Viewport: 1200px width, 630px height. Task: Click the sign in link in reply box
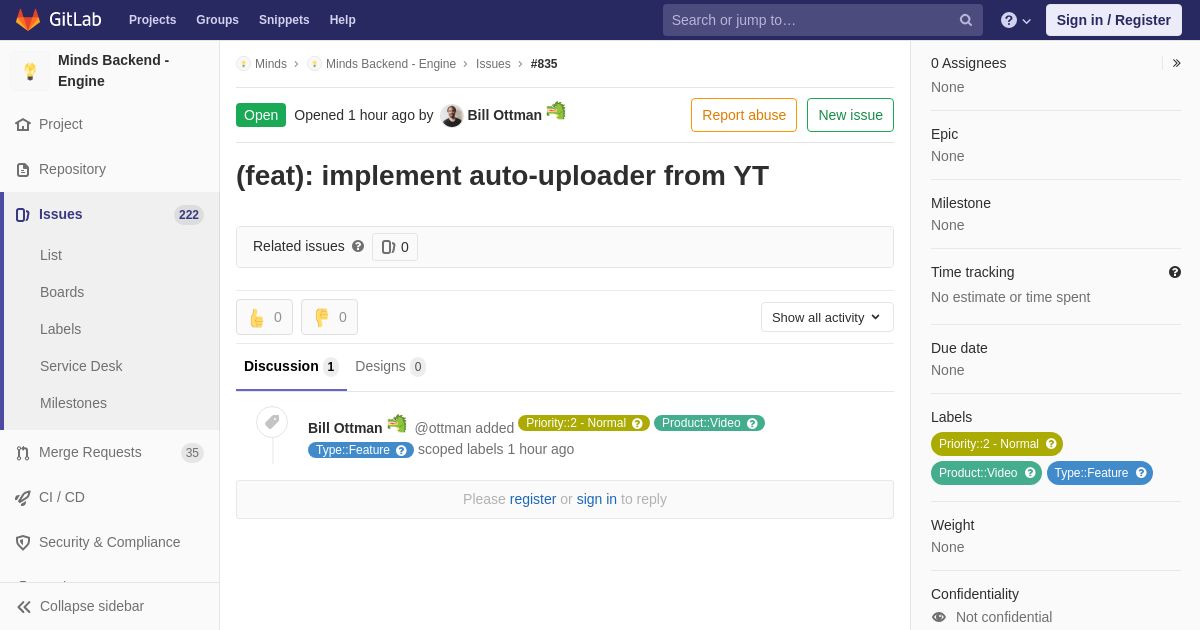click(x=597, y=499)
